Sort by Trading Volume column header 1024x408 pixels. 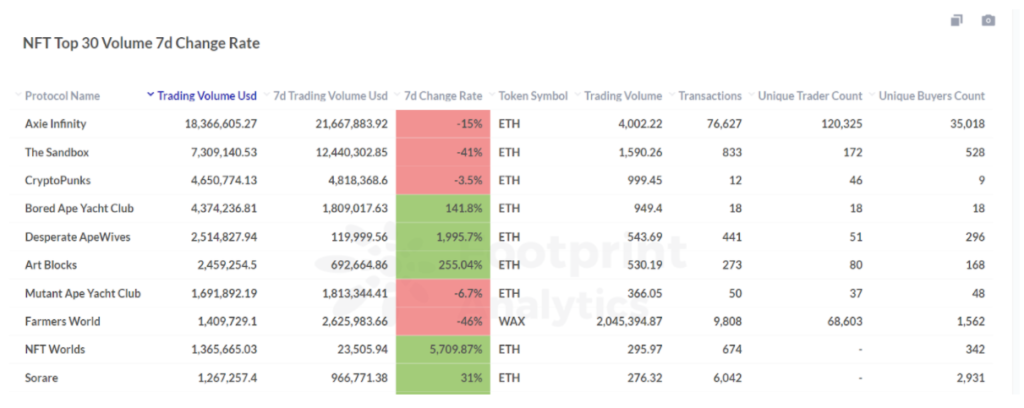[623, 96]
